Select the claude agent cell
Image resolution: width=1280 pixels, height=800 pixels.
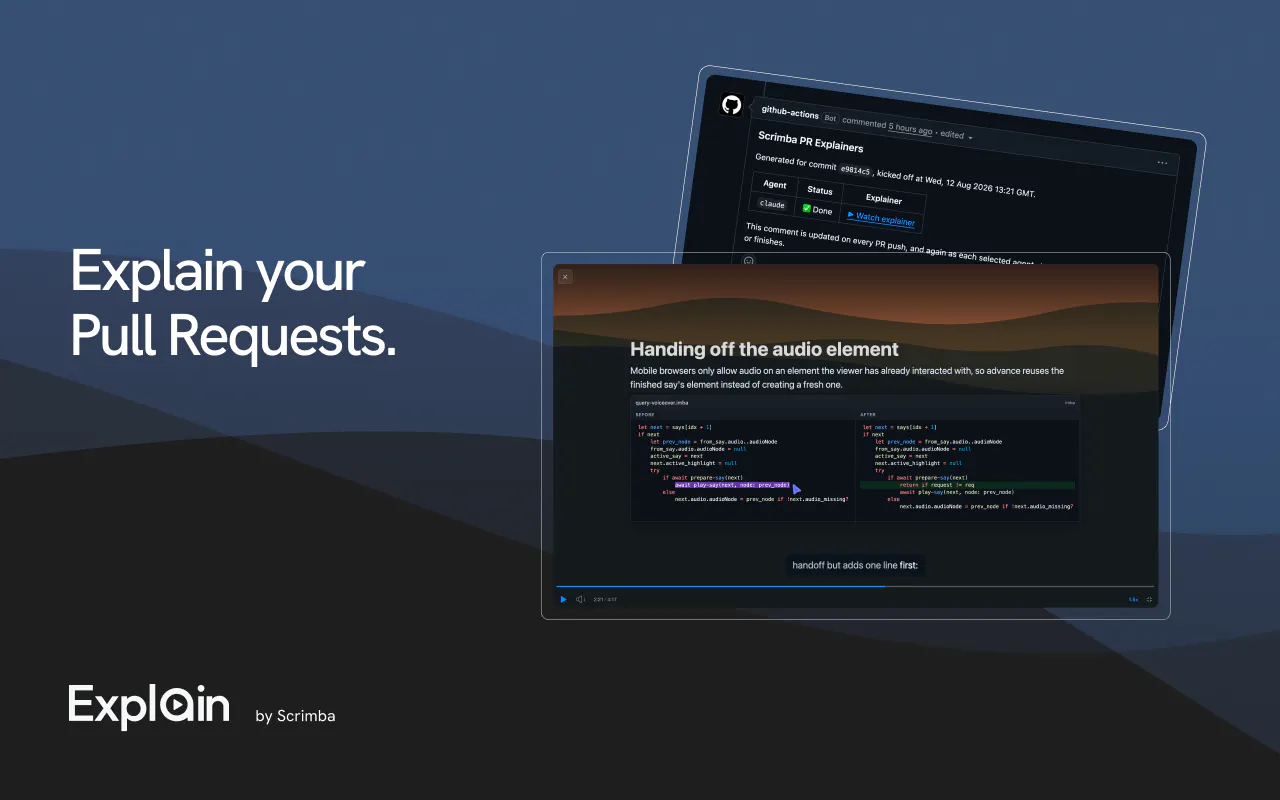pos(773,203)
